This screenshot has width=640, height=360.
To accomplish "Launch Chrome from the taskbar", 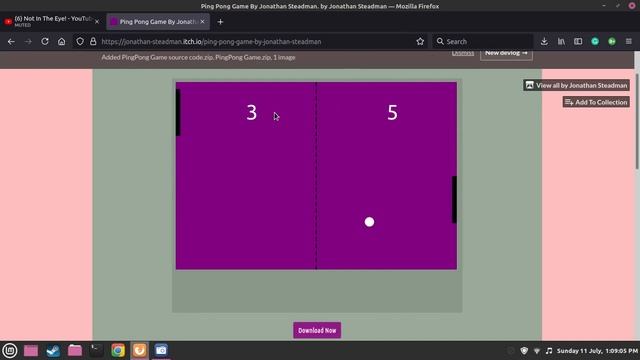I will click(x=118, y=350).
